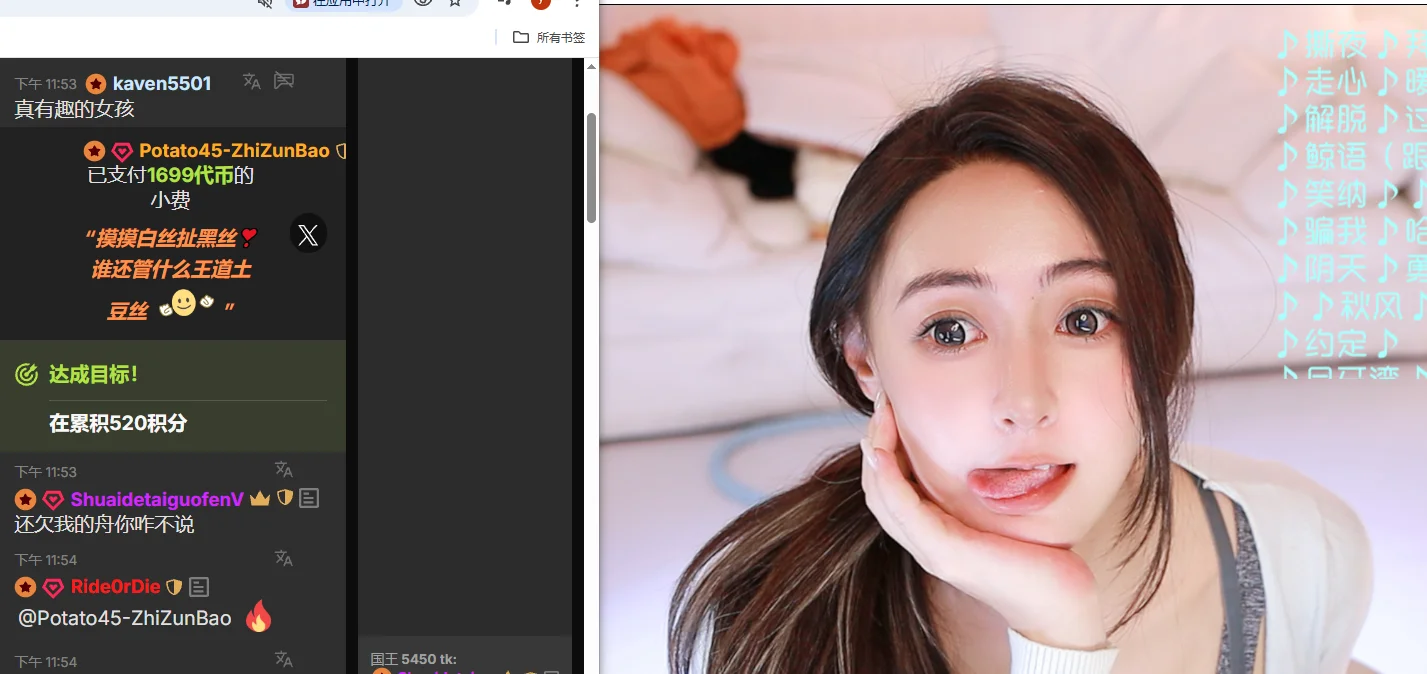Screen dimensions: 1427x674
Task: Click ShuaidetaiguofenV's gold crown badge
Action: pos(260,498)
